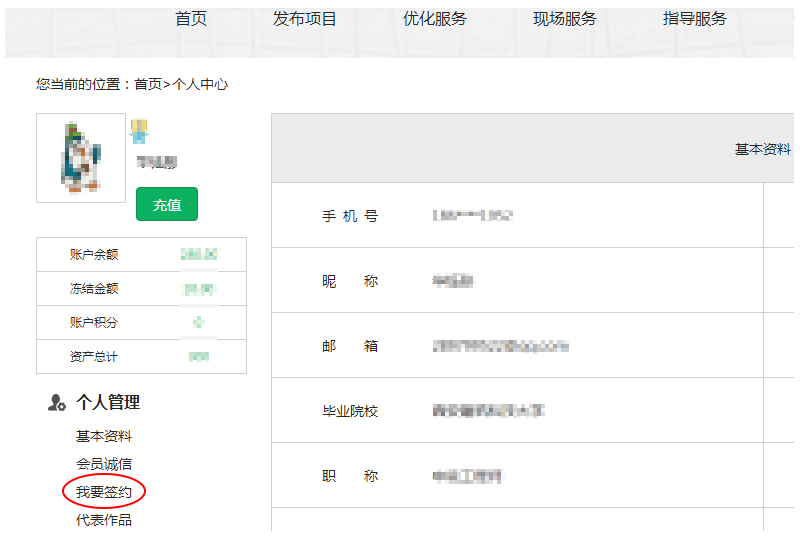Click the member badge icon beside the avatar
800x539 pixels.
tap(139, 131)
